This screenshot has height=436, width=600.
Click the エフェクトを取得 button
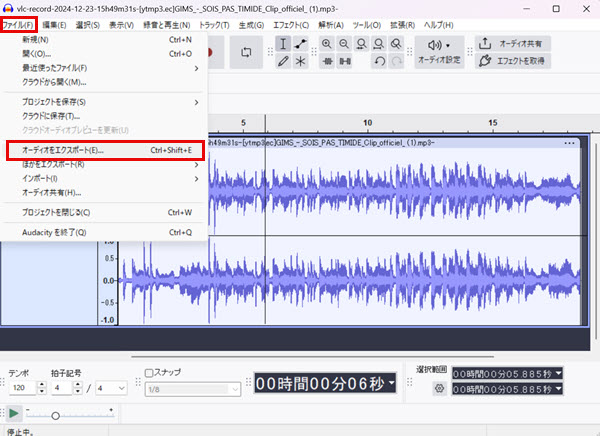[513, 61]
